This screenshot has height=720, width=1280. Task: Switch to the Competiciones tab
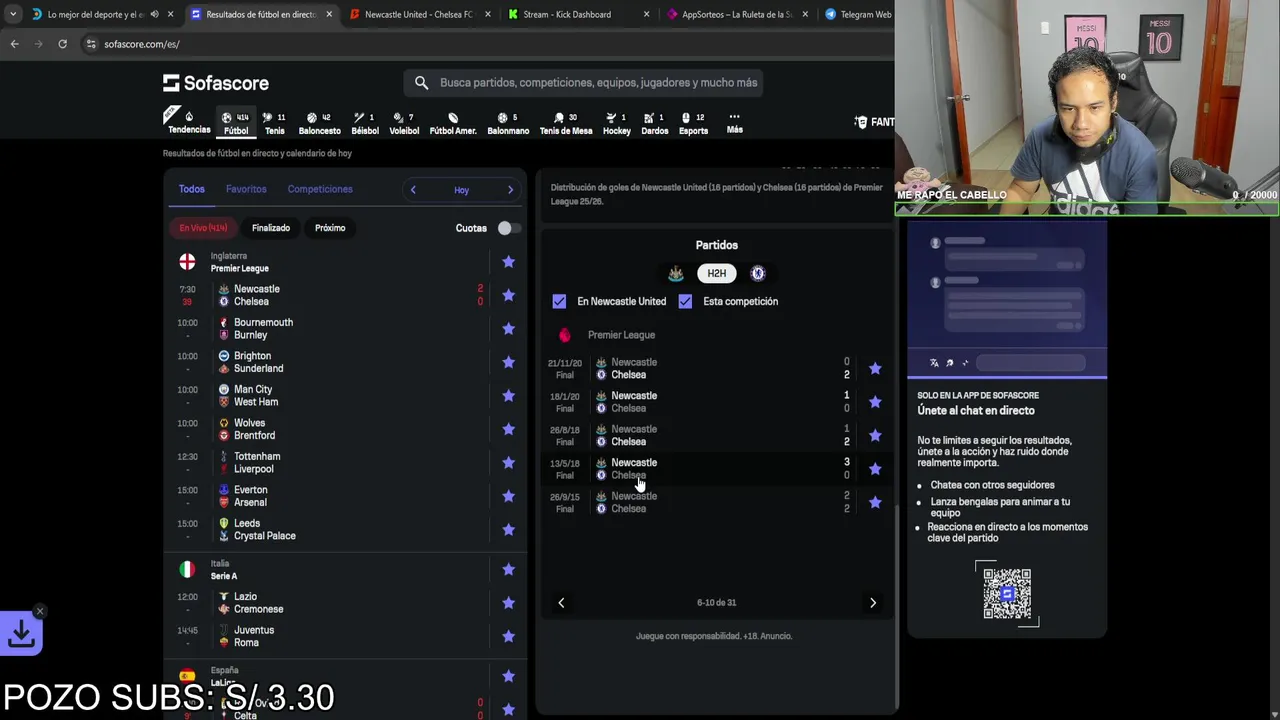point(320,189)
